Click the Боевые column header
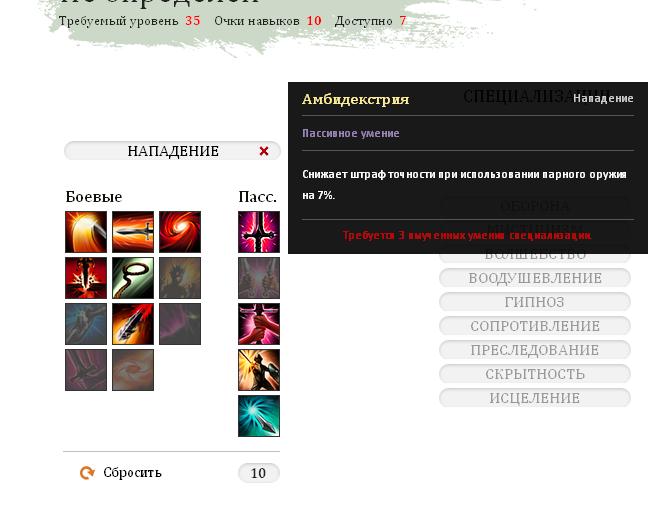Screen dimensions: 663x530 click(94, 197)
